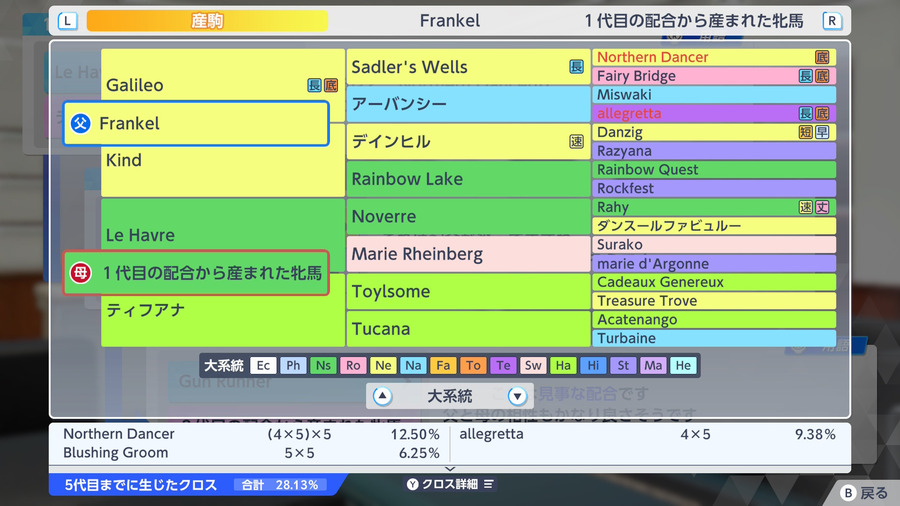
Task: Select the Turbaine ancestor row
Action: [714, 338]
